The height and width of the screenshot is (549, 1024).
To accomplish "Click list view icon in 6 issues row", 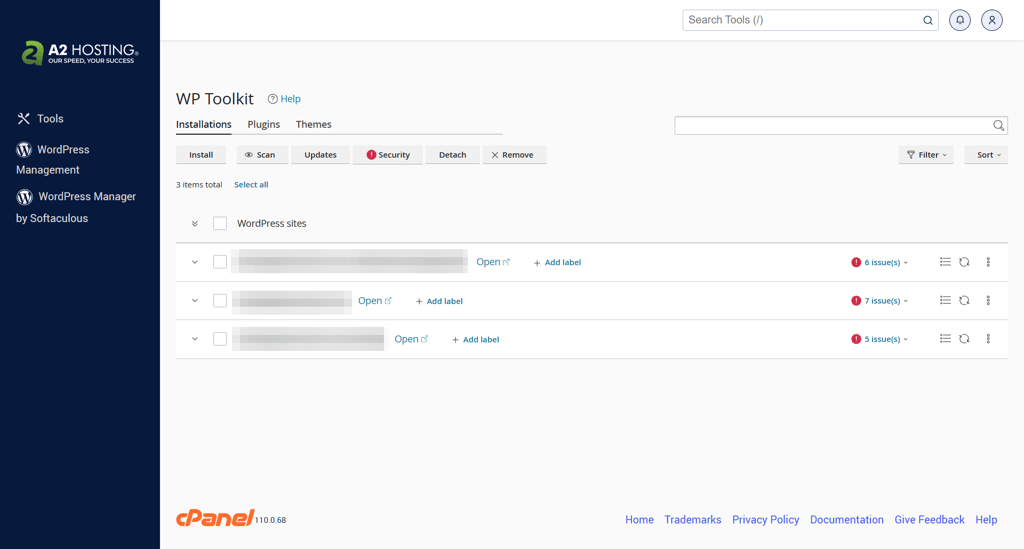I will point(945,262).
